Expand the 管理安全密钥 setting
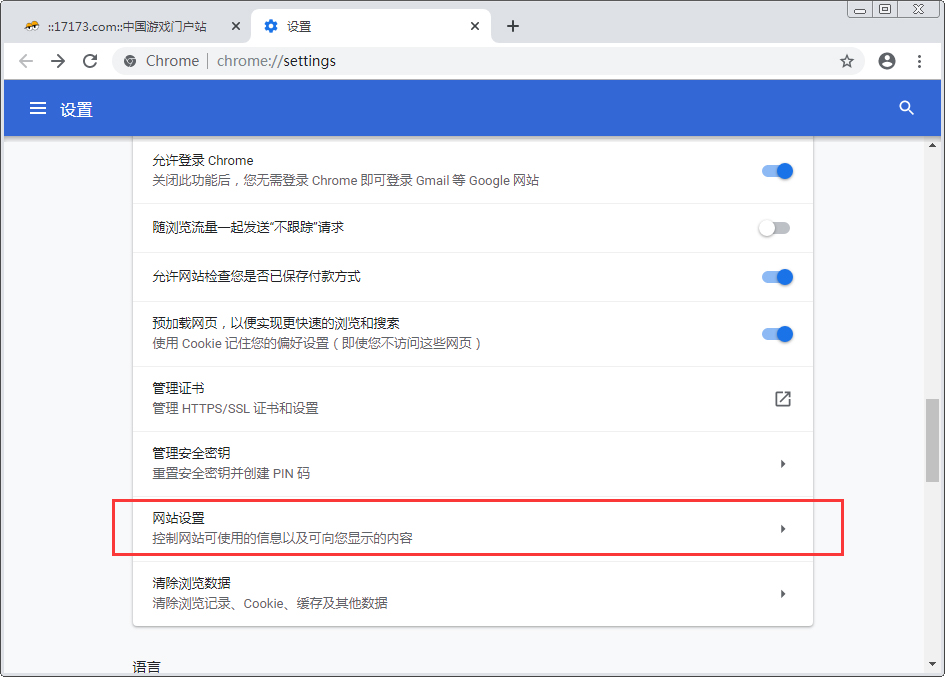Viewport: 945px width, 677px height. pyautogui.click(x=783, y=463)
